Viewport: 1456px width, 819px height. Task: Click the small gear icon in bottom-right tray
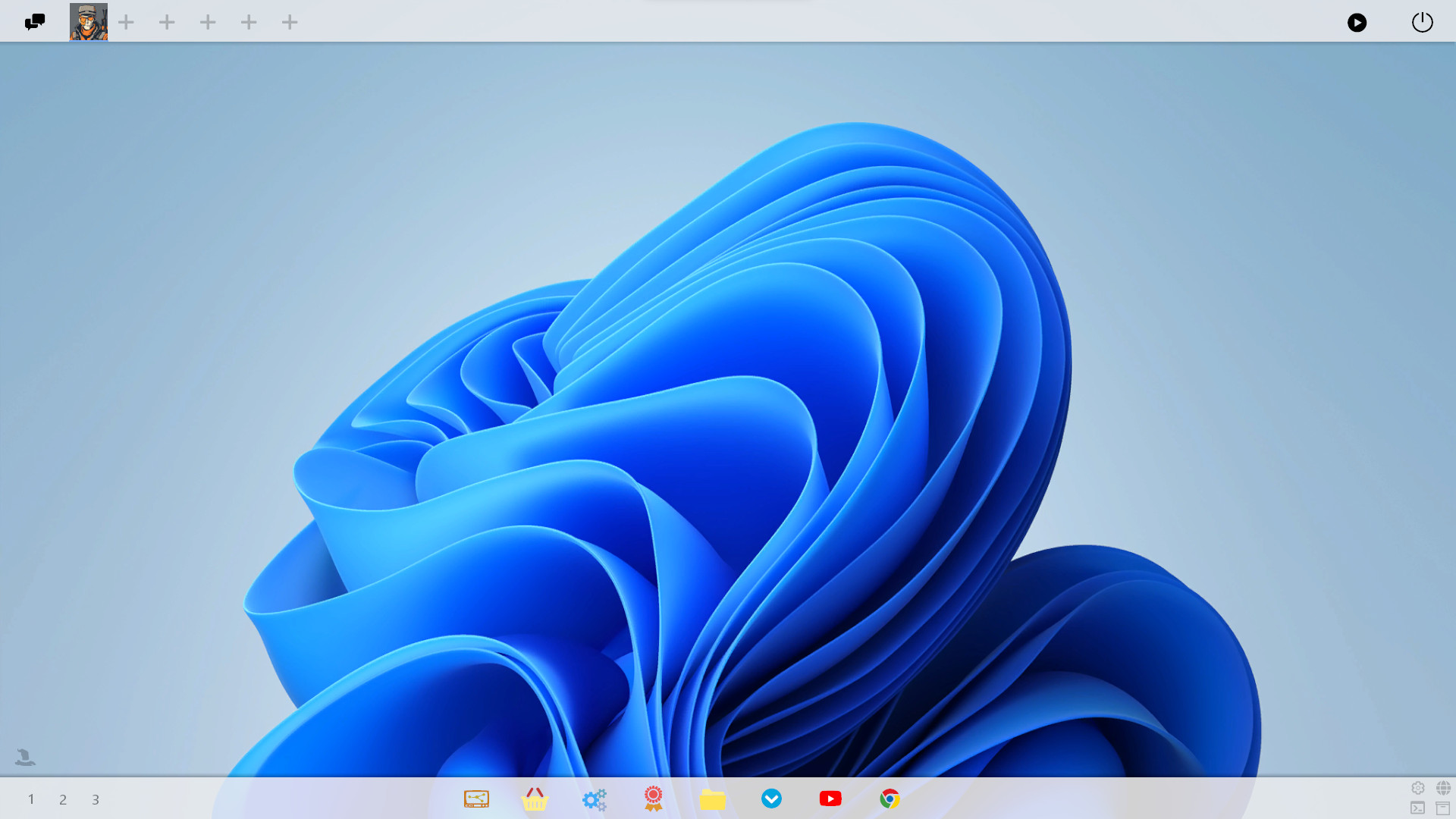click(x=1418, y=788)
